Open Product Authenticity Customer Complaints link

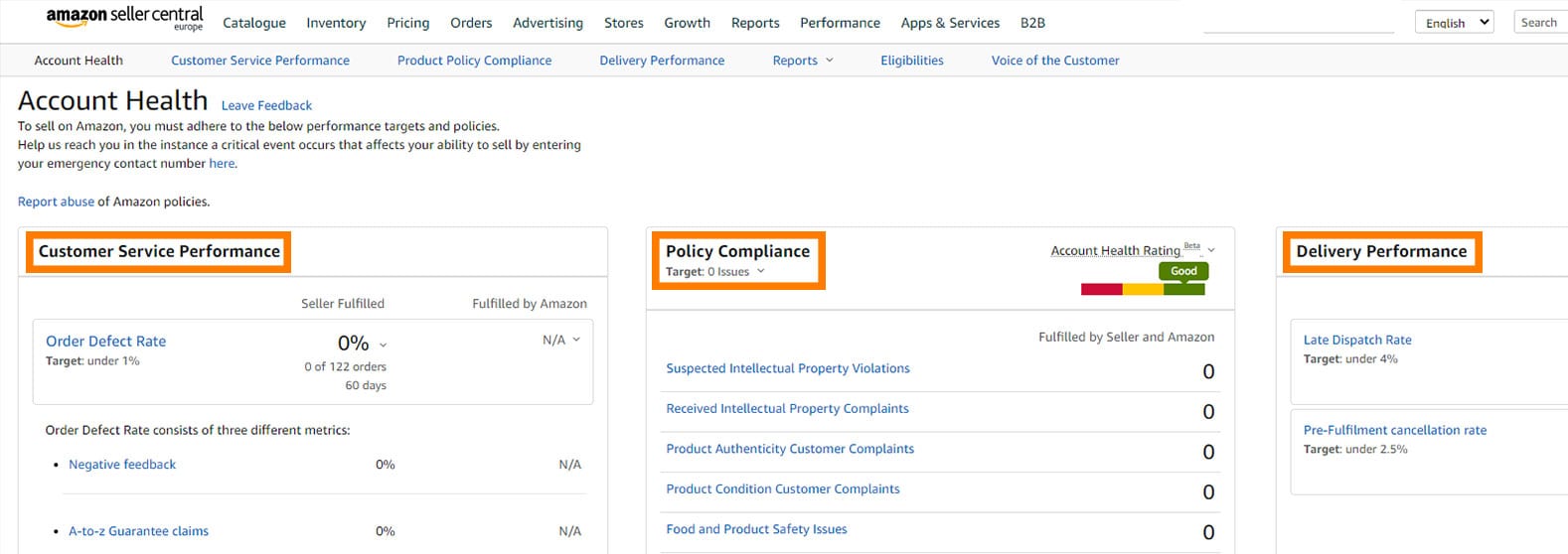coord(790,449)
